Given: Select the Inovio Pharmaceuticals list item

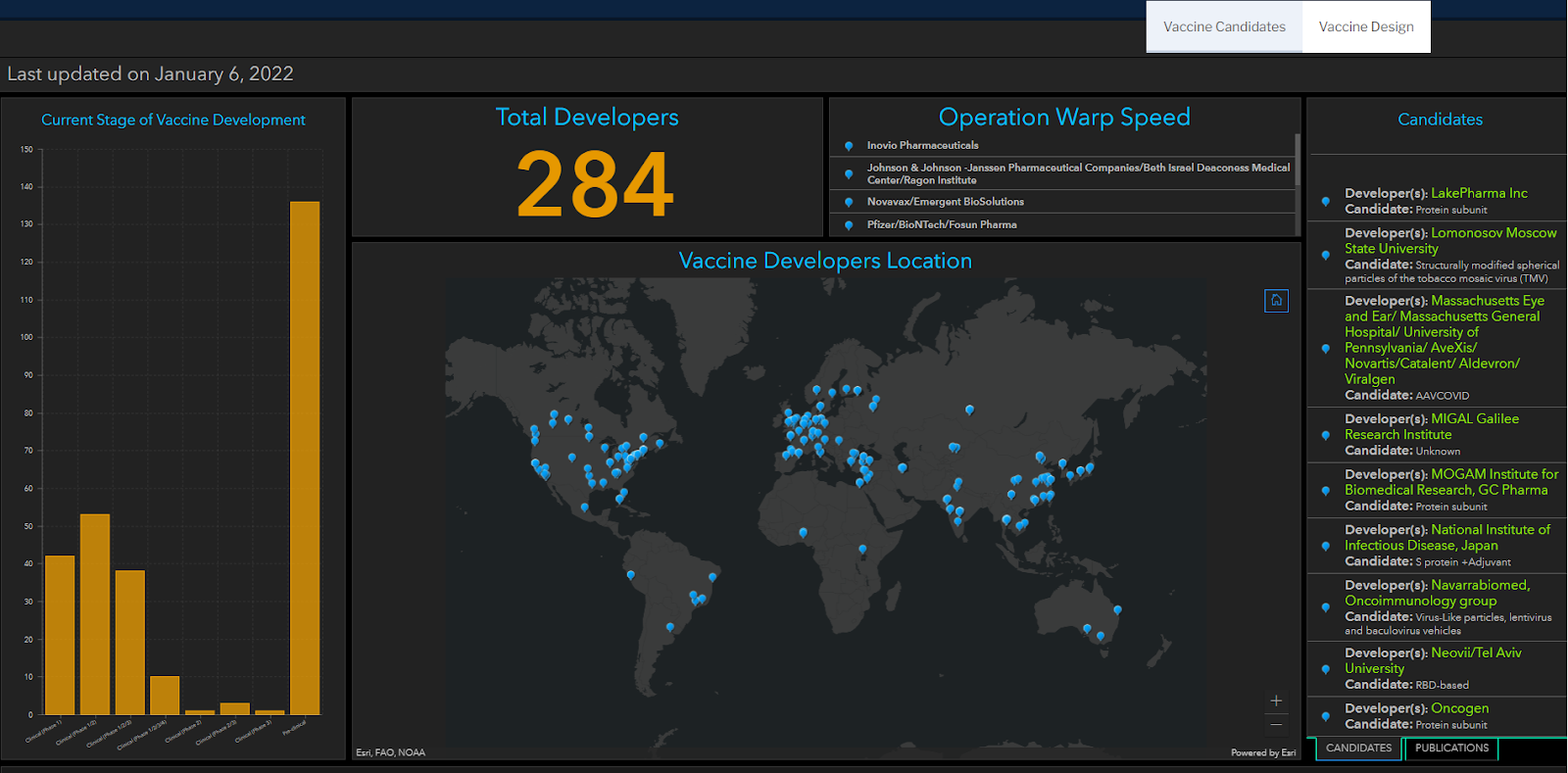Looking at the screenshot, I should click(1062, 145).
